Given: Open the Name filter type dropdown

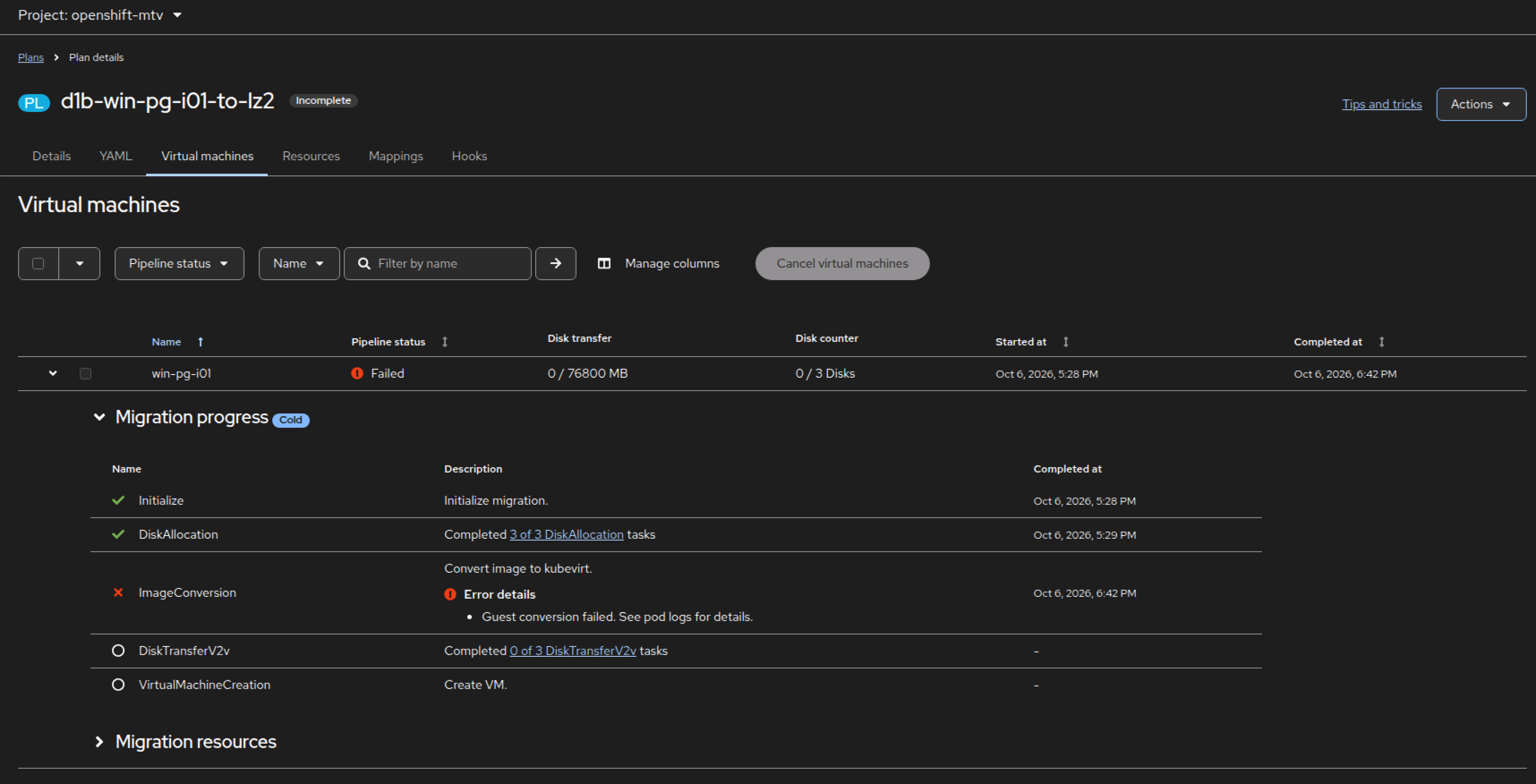Looking at the screenshot, I should (x=299, y=263).
